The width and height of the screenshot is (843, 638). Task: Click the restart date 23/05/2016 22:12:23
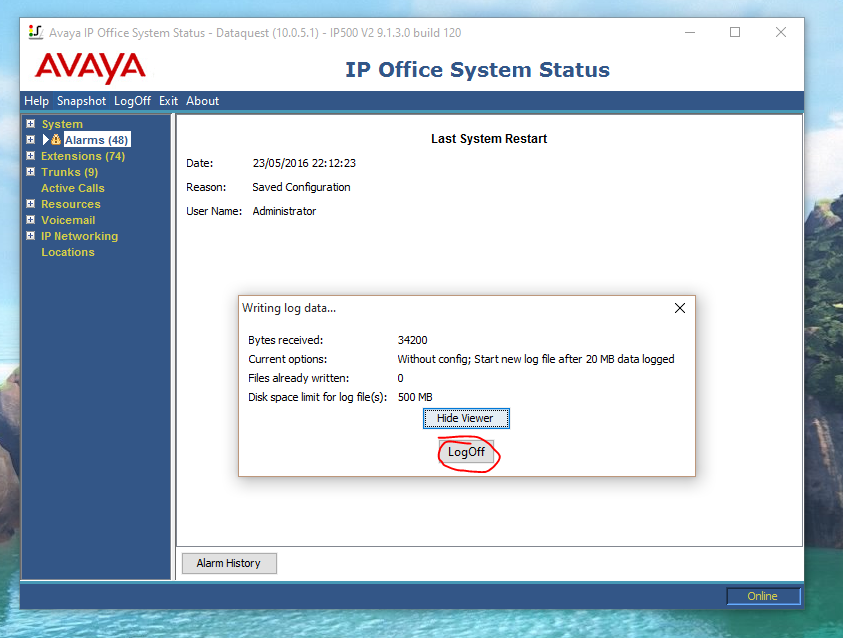(x=304, y=163)
